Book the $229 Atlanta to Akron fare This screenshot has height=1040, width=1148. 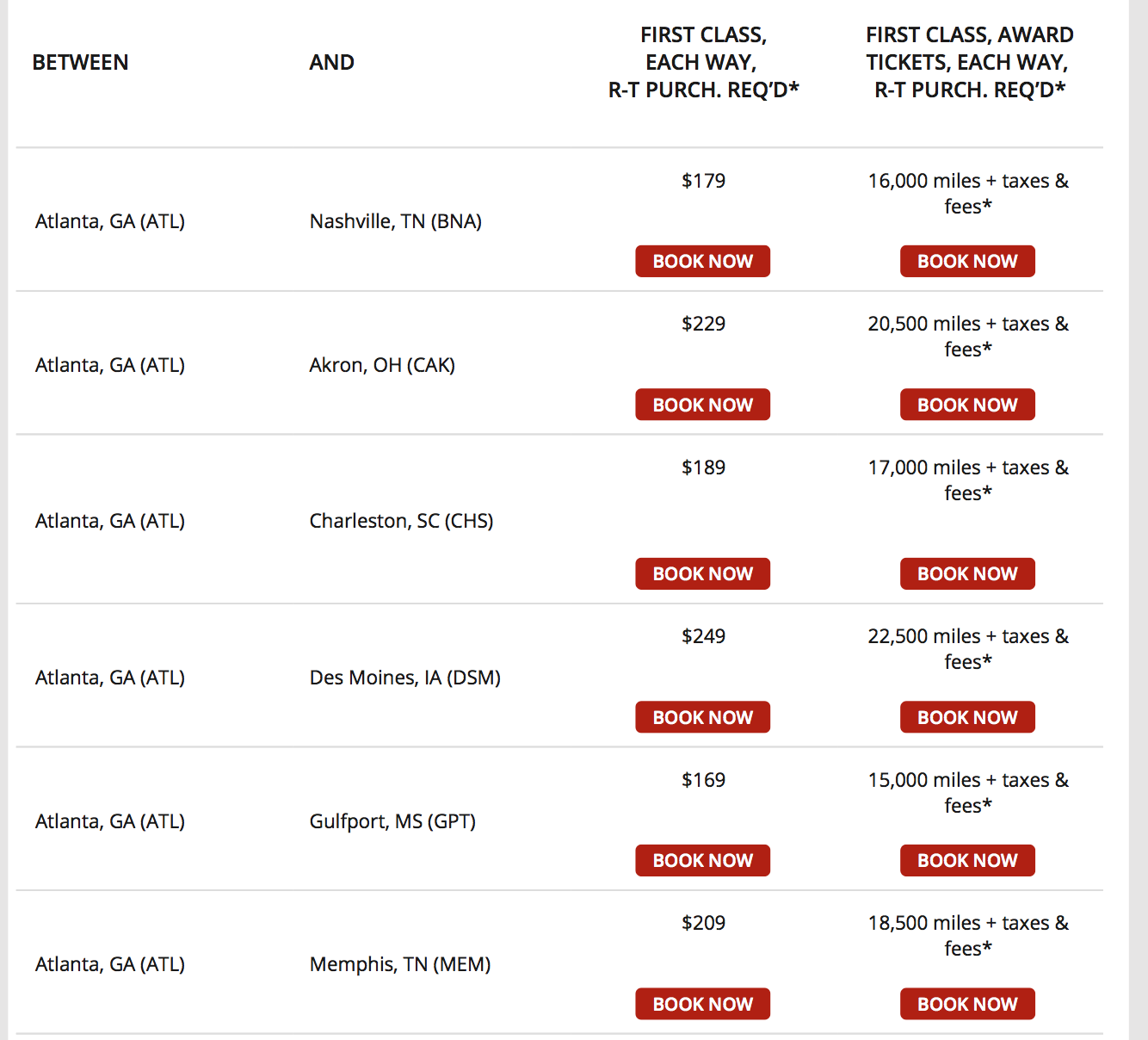[702, 405]
